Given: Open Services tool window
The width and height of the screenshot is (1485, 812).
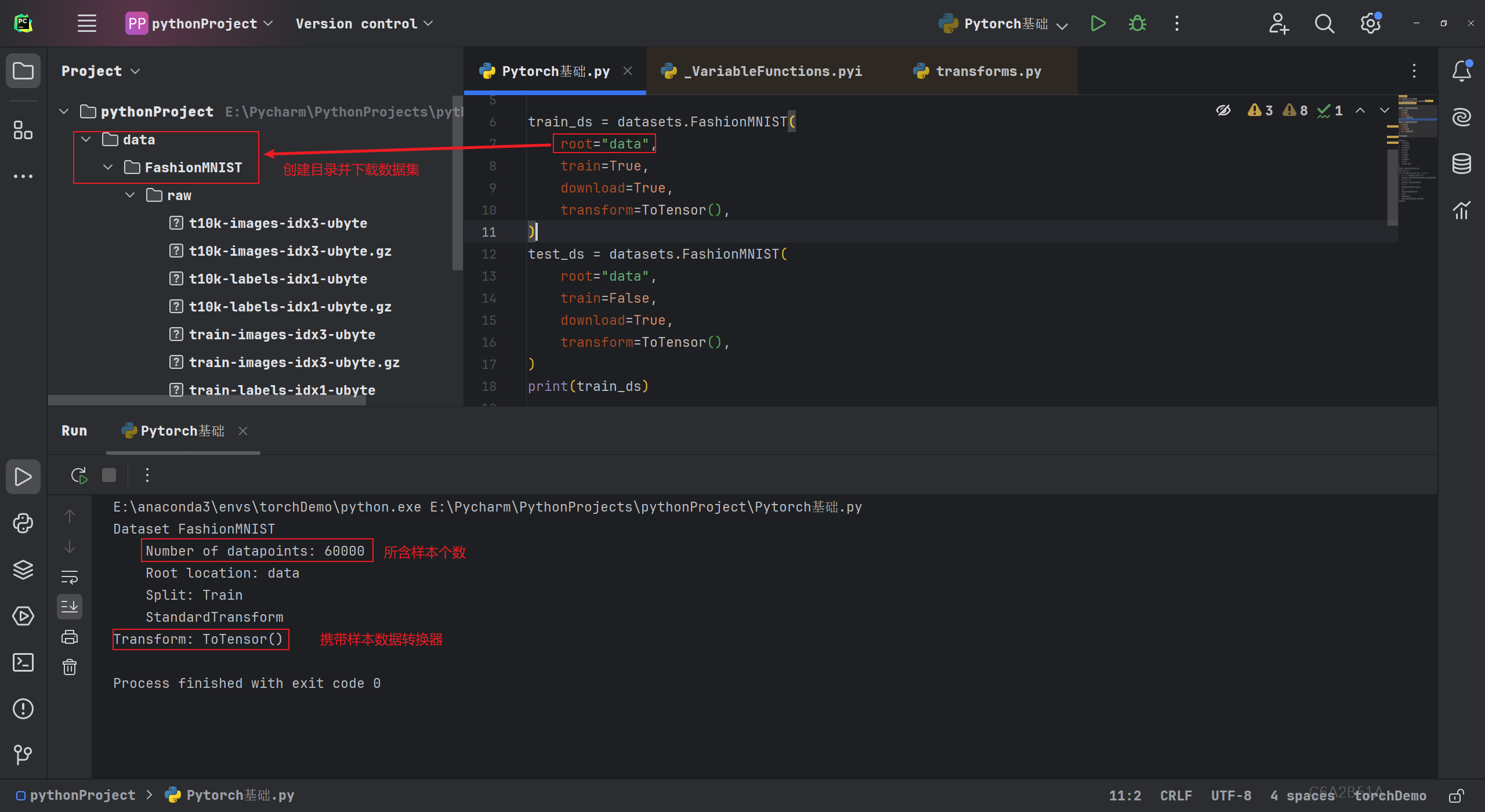Looking at the screenshot, I should (x=23, y=616).
